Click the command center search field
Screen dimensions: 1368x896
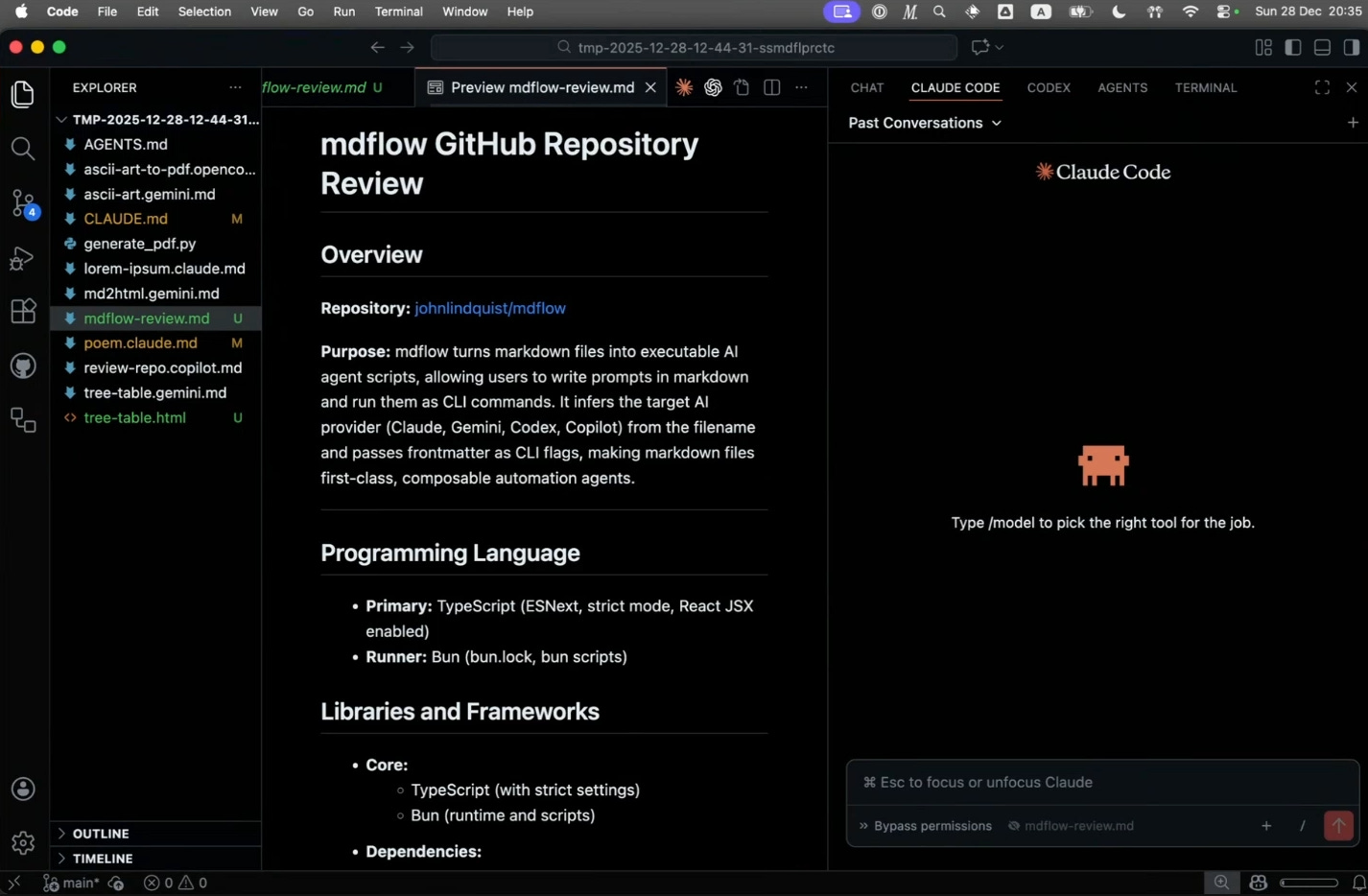(x=695, y=47)
